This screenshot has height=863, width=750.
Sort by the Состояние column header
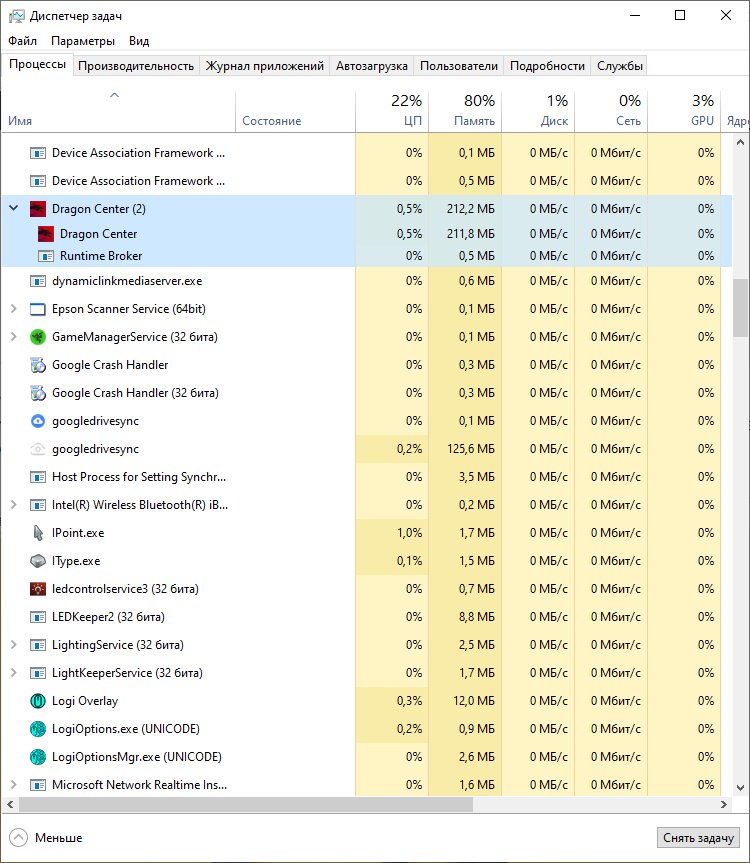295,111
